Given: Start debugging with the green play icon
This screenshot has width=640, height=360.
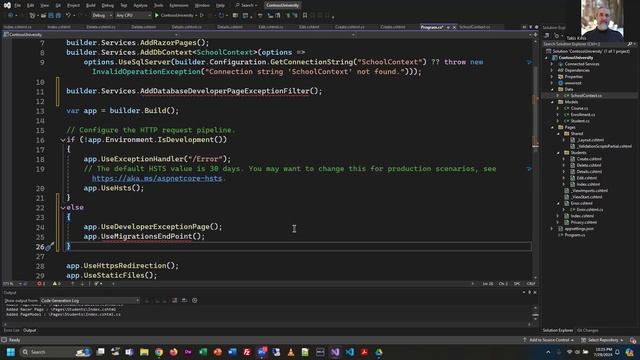Looking at the screenshot, I should pos(157,16).
